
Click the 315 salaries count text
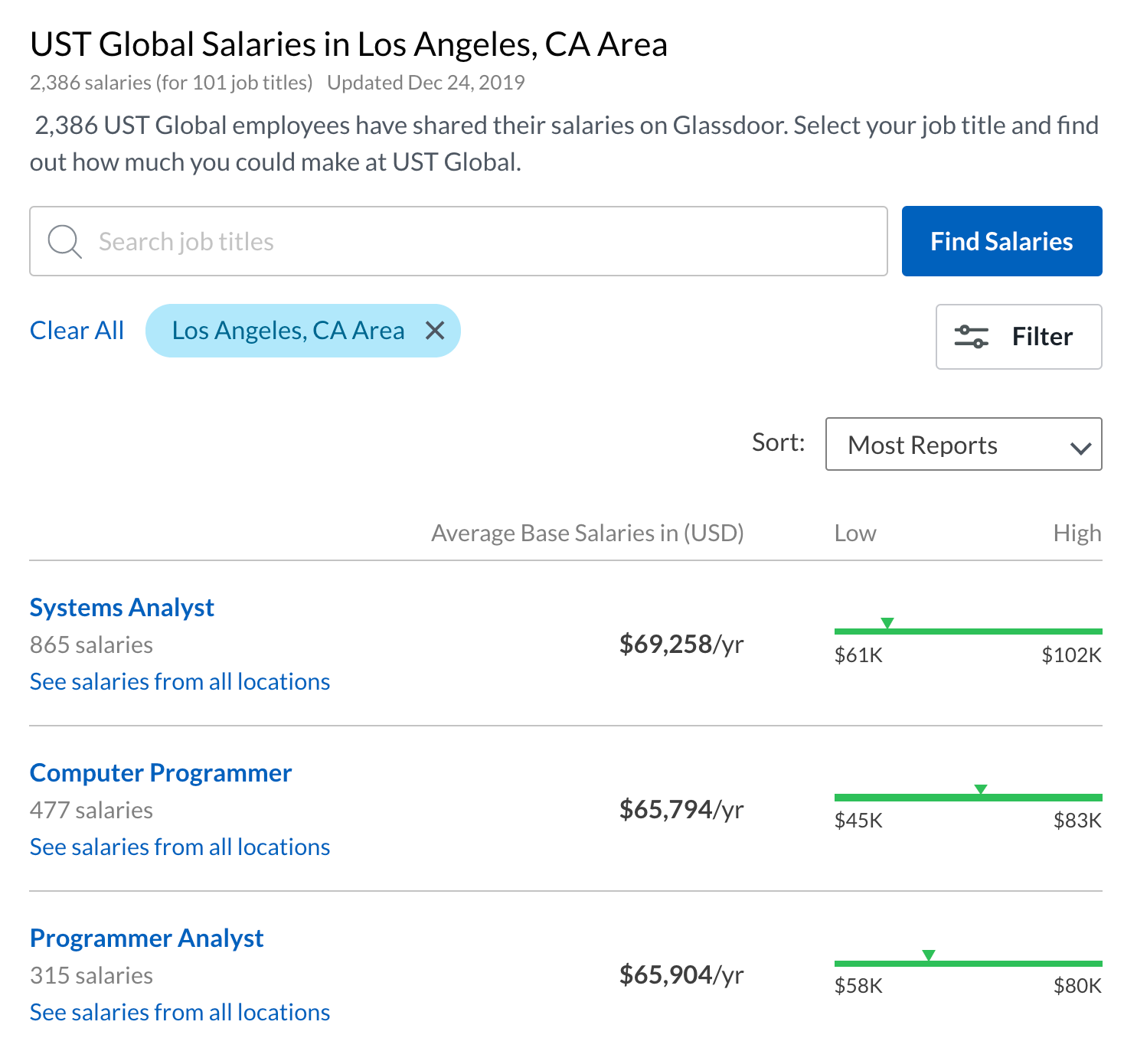coord(91,975)
